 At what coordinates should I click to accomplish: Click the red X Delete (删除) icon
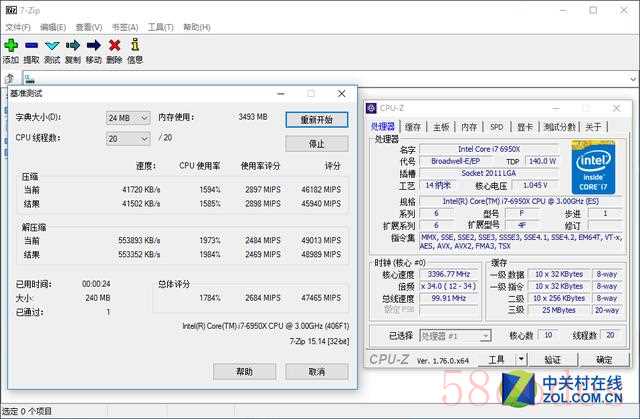pyautogui.click(x=114, y=45)
